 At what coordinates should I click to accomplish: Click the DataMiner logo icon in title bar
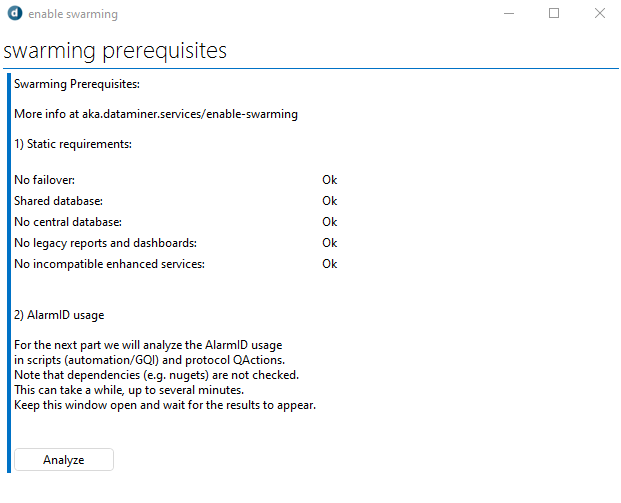[15, 13]
